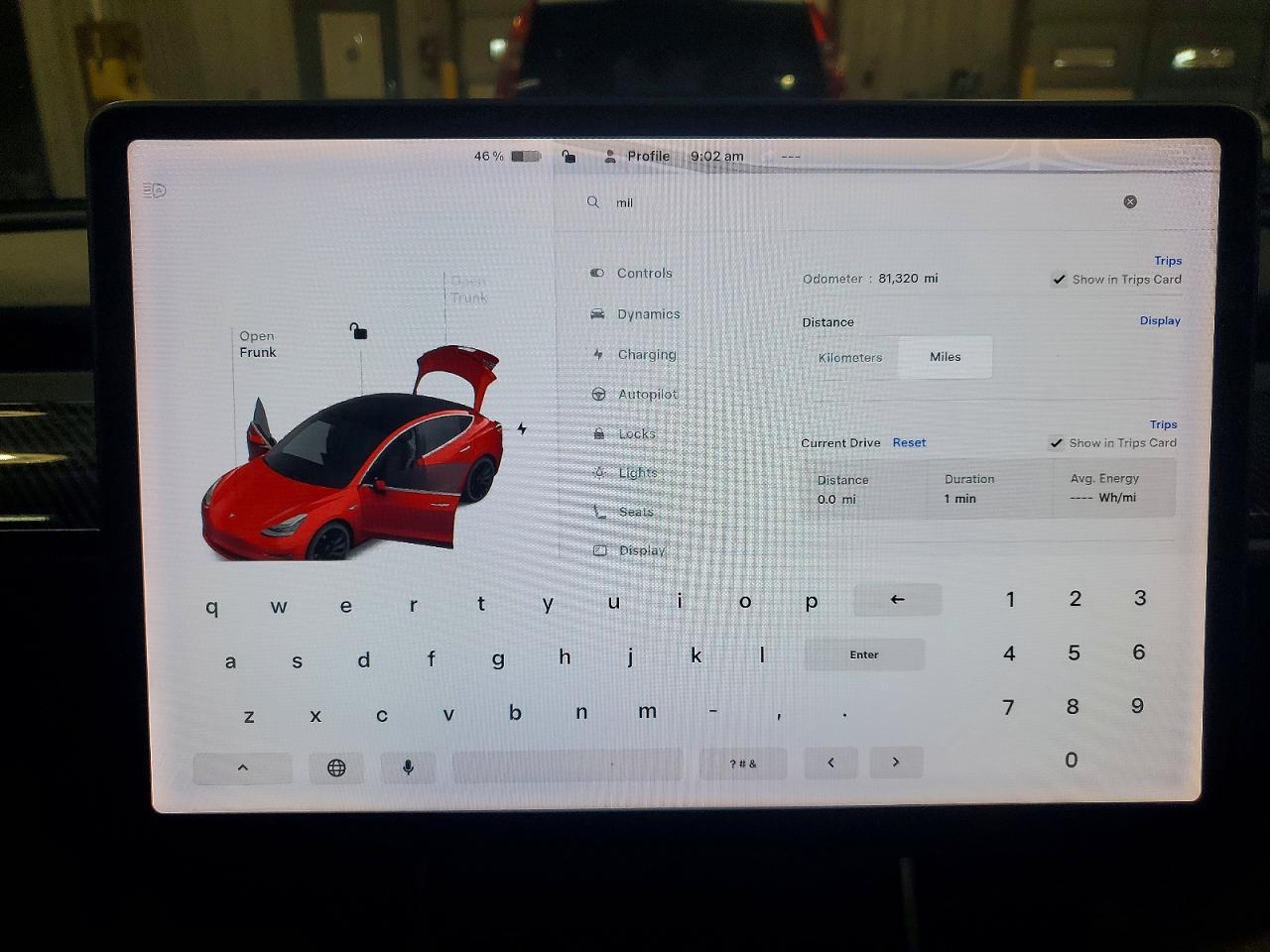Image resolution: width=1270 pixels, height=952 pixels.
Task: Open the Charging settings
Action: [x=647, y=355]
